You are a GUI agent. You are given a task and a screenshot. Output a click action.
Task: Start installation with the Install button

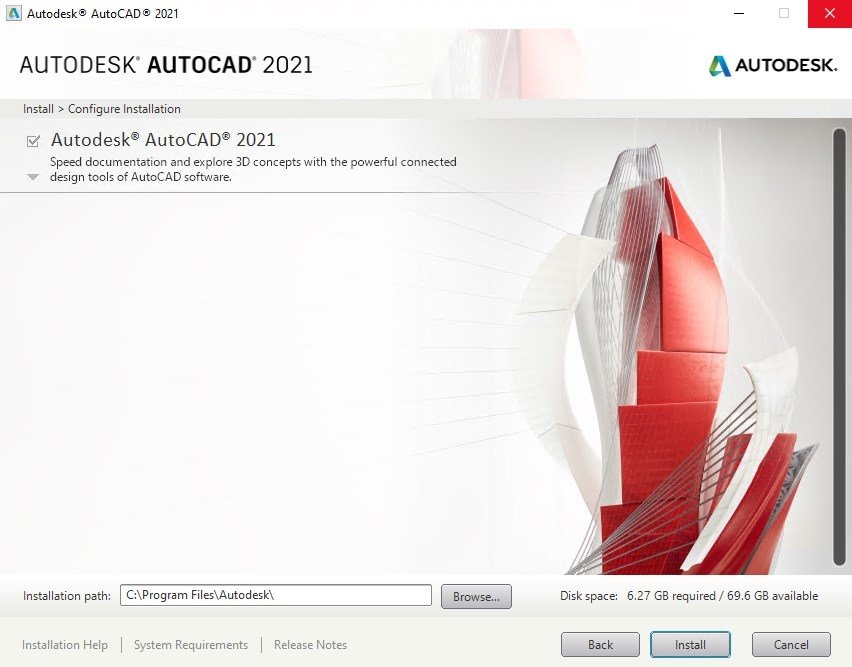click(x=690, y=645)
